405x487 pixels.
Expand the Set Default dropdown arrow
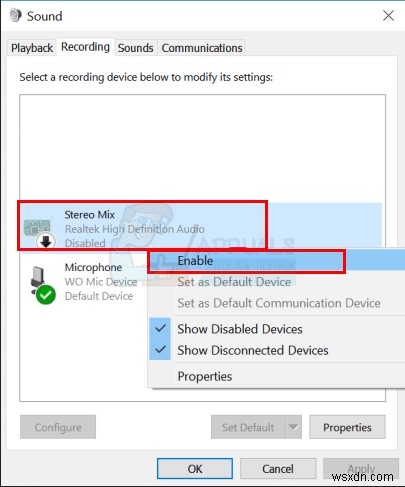coord(293,427)
